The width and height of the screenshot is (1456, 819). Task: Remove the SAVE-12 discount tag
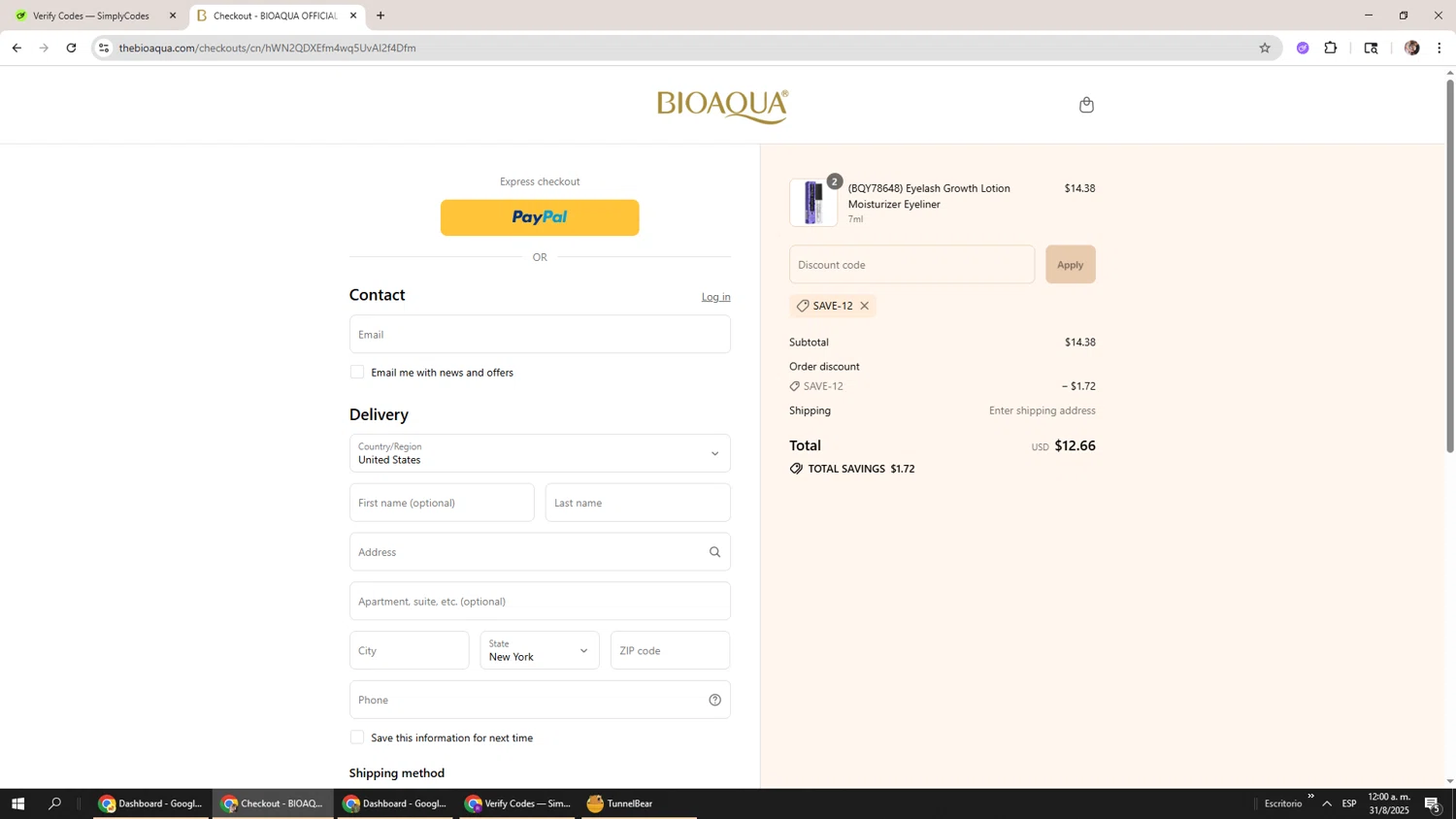tap(864, 306)
